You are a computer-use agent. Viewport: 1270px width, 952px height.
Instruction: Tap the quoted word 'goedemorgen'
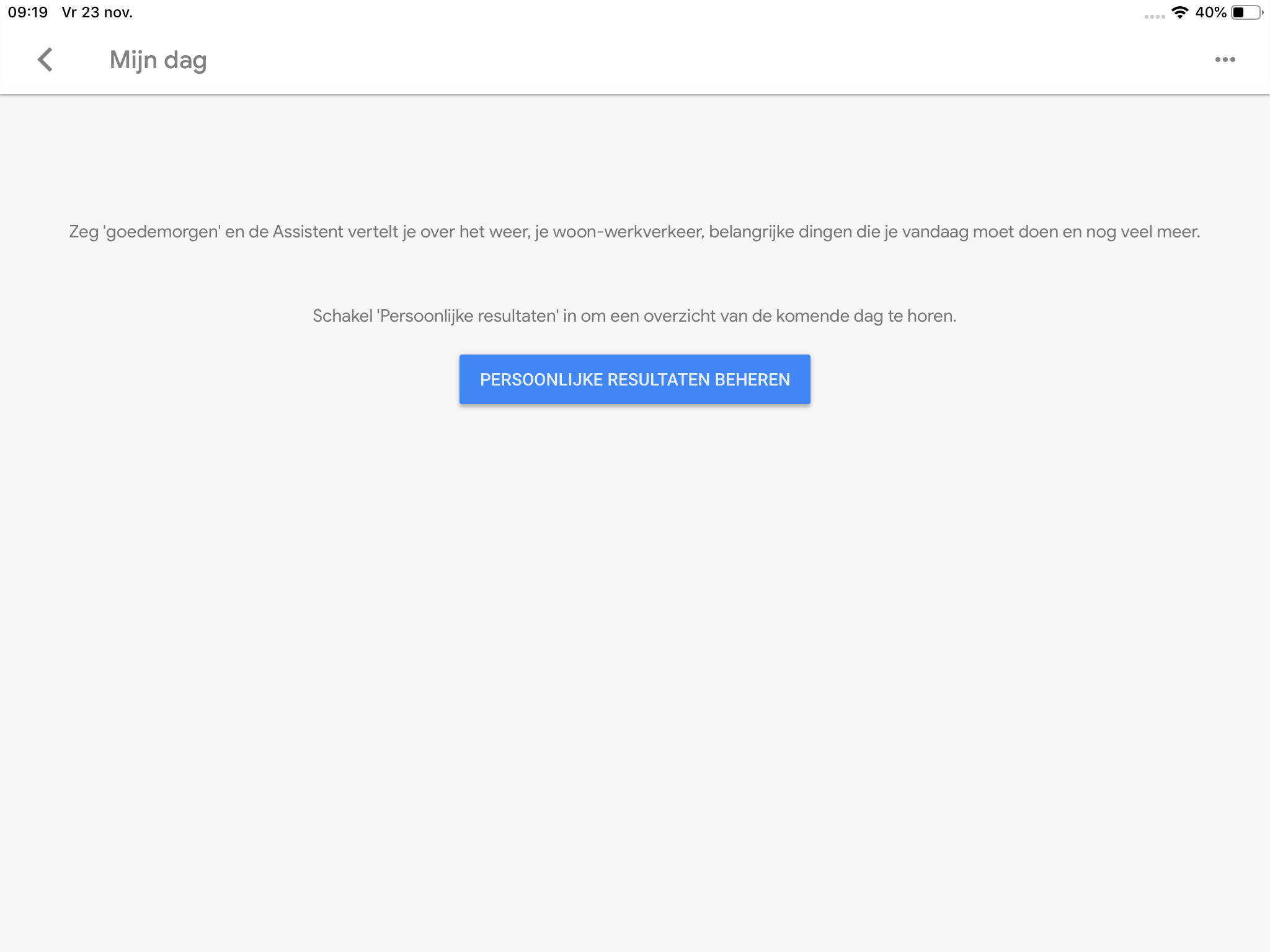pyautogui.click(x=162, y=232)
